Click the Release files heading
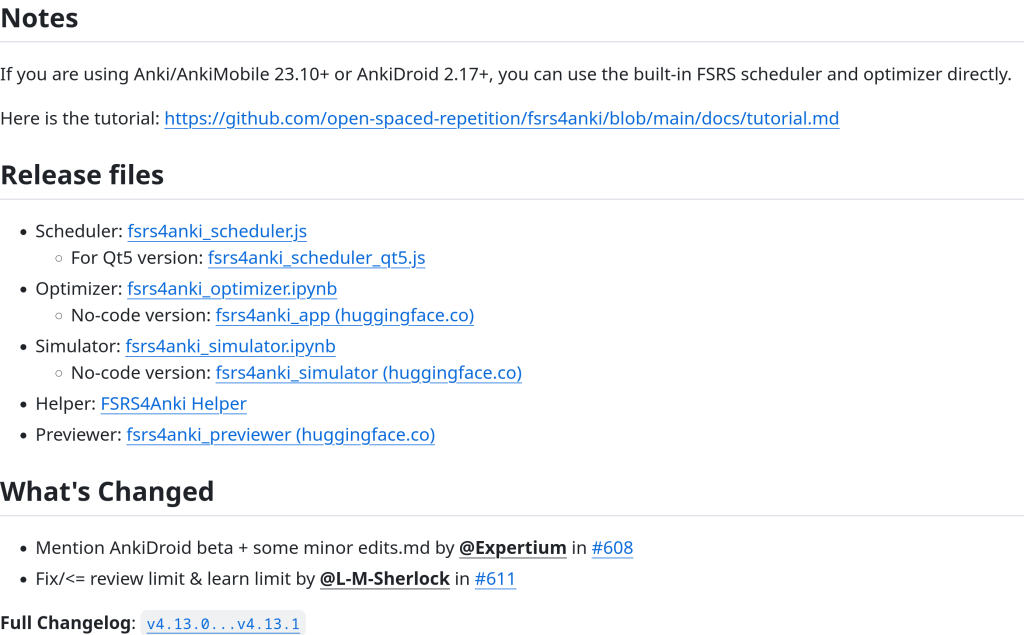Screen dimensions: 1024x635 pyautogui.click(x=82, y=175)
